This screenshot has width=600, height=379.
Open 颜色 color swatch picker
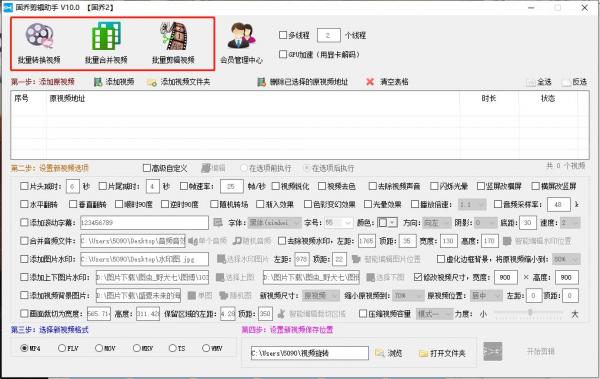coord(387,222)
